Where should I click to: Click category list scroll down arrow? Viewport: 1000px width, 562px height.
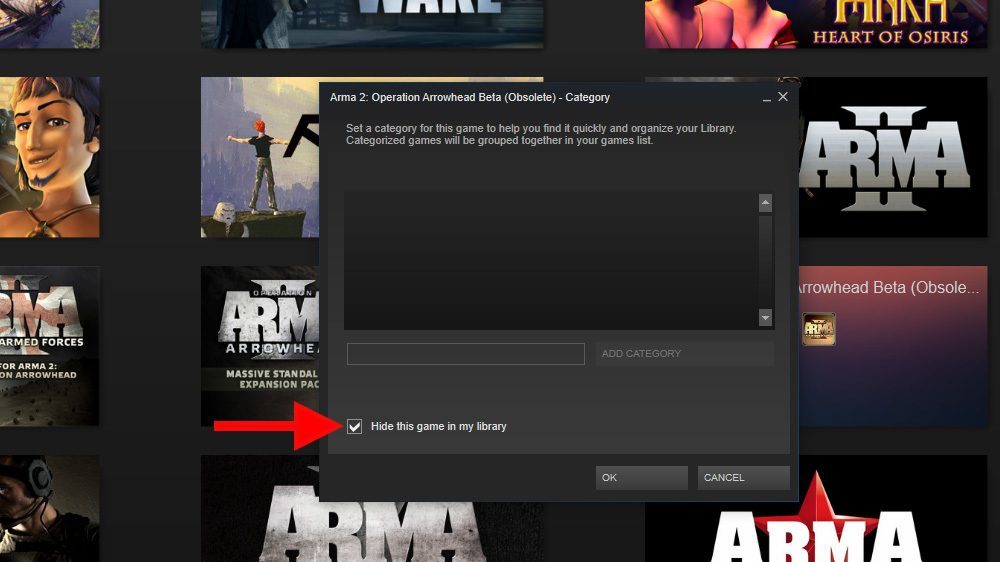[x=765, y=317]
